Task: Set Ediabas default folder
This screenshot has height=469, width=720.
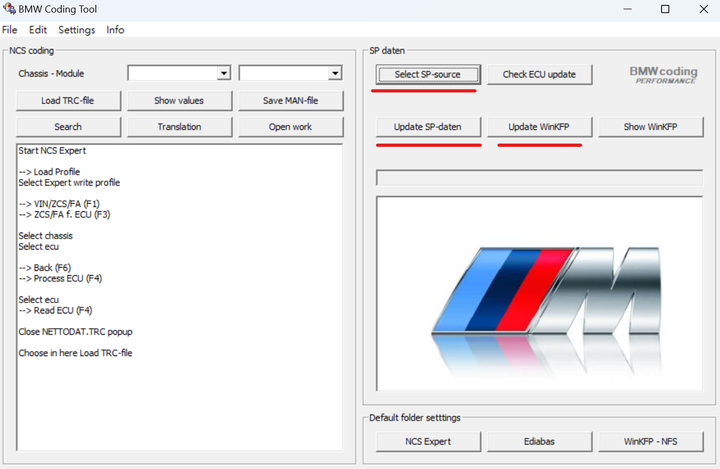Action: tap(540, 441)
